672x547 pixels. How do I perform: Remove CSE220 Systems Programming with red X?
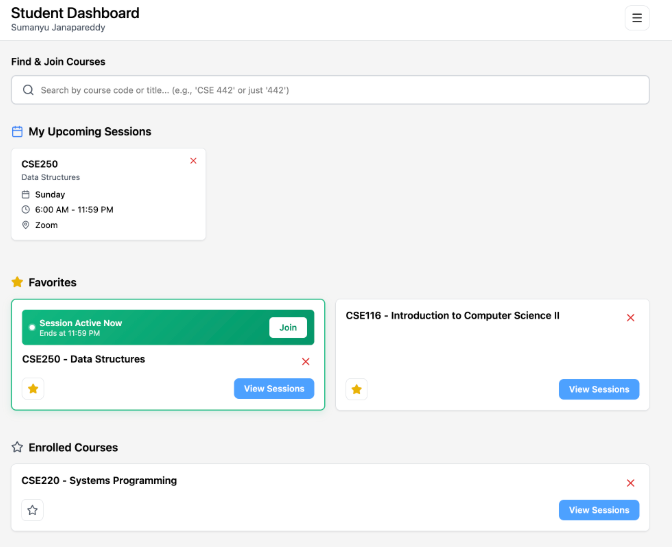coord(630,483)
